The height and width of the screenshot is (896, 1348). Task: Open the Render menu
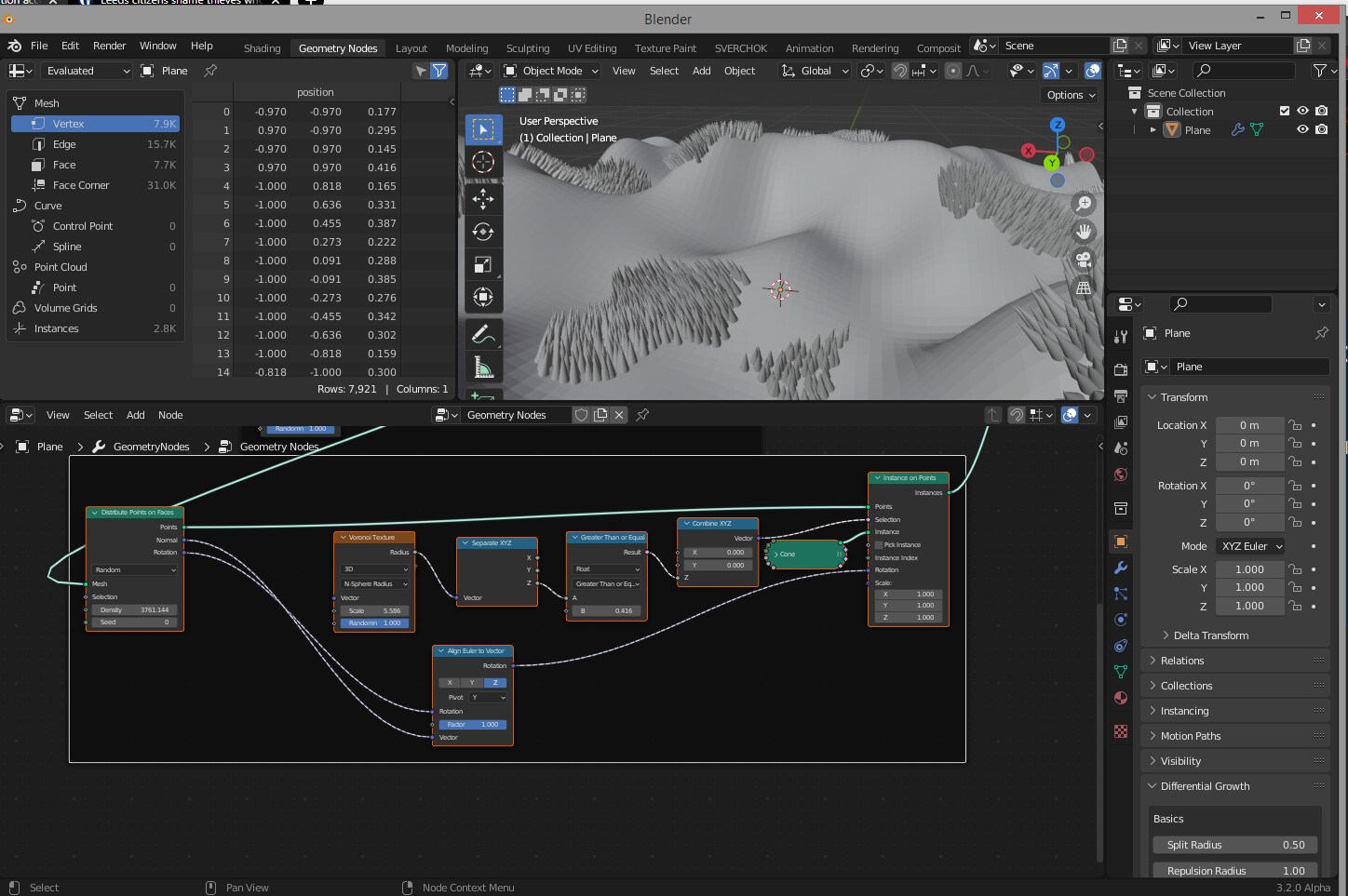point(109,46)
